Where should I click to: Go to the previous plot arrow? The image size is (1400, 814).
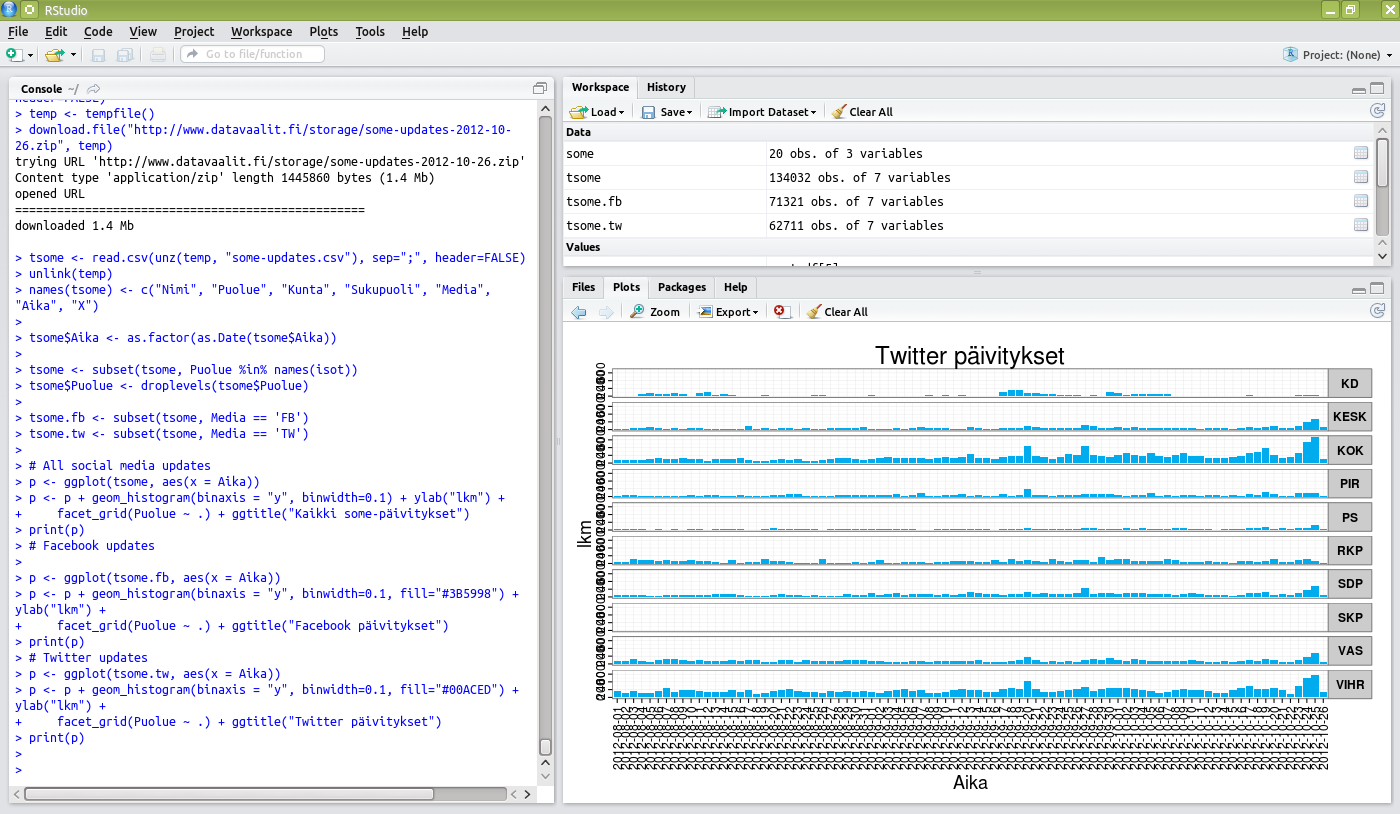pos(578,312)
